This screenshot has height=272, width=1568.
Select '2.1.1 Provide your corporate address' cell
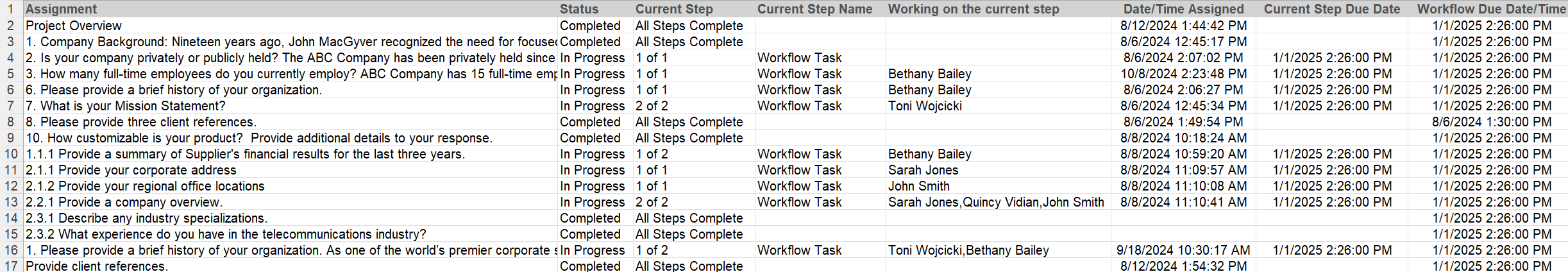point(291,170)
